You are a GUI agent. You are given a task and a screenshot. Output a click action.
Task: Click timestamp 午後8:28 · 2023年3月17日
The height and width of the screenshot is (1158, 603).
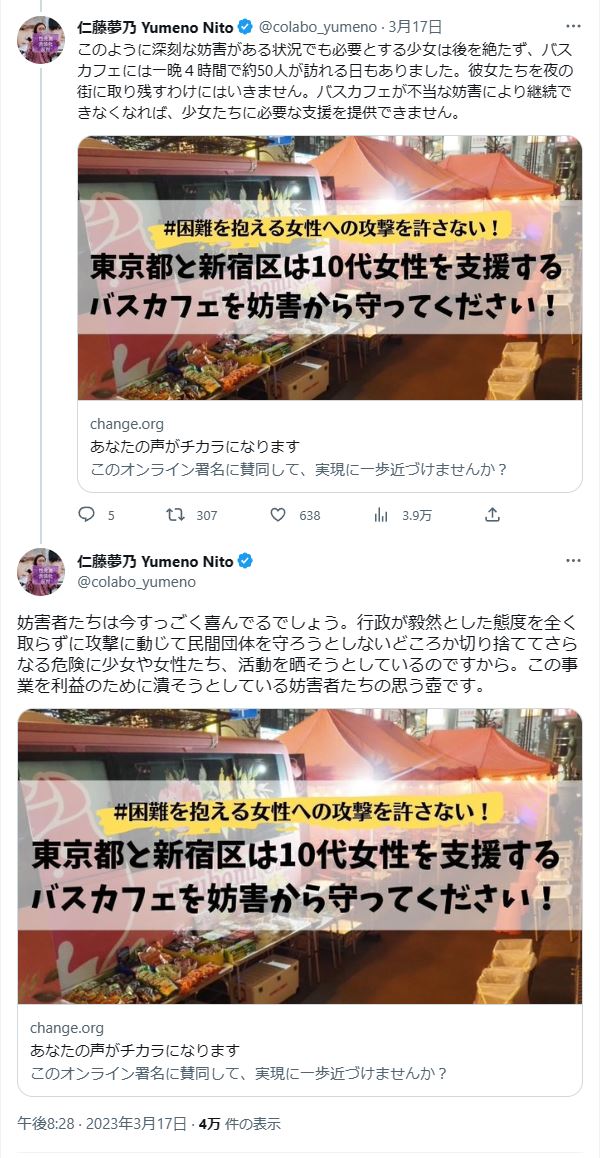102,1124
